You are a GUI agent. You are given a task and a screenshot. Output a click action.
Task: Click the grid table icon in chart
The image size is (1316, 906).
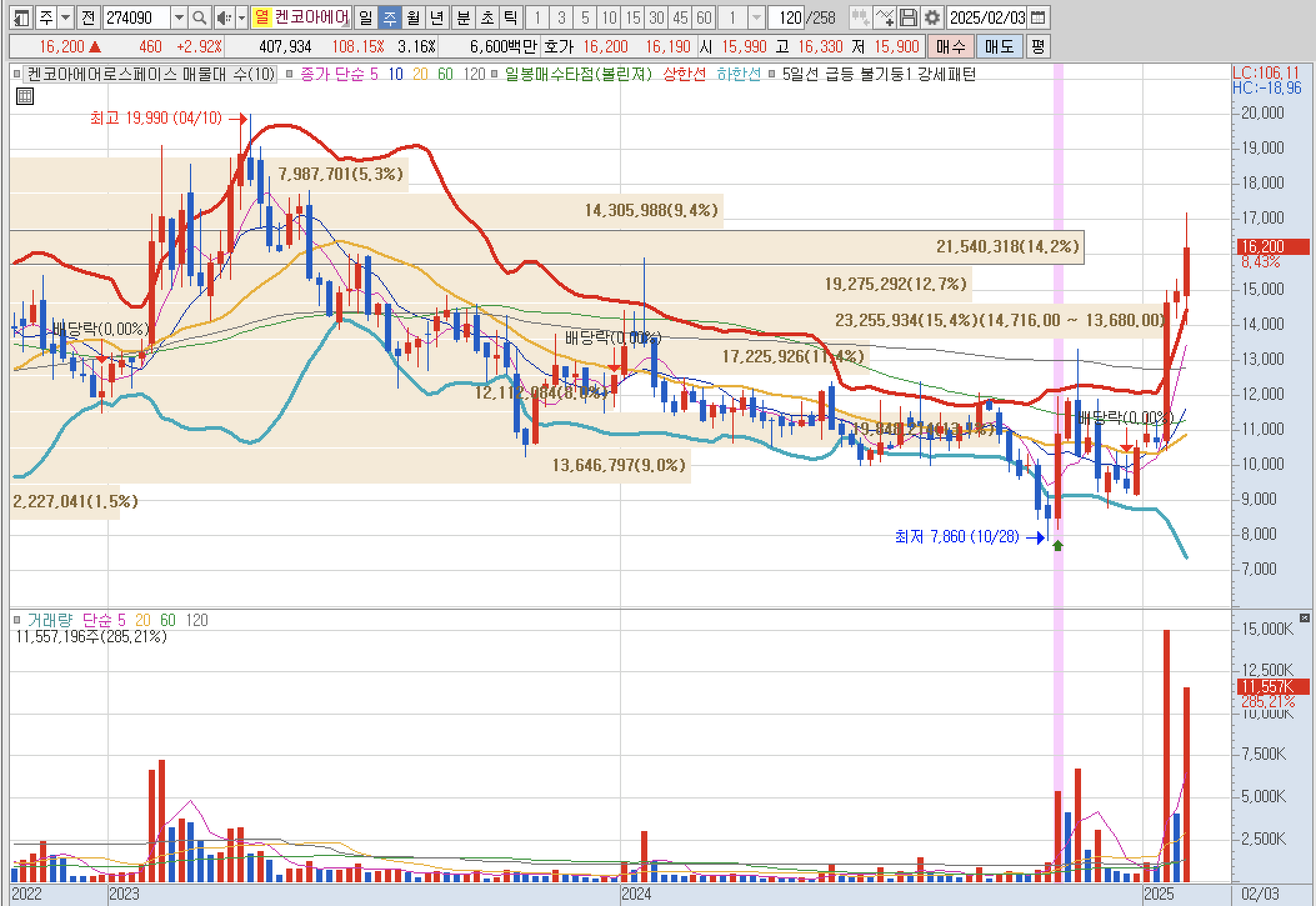click(24, 96)
